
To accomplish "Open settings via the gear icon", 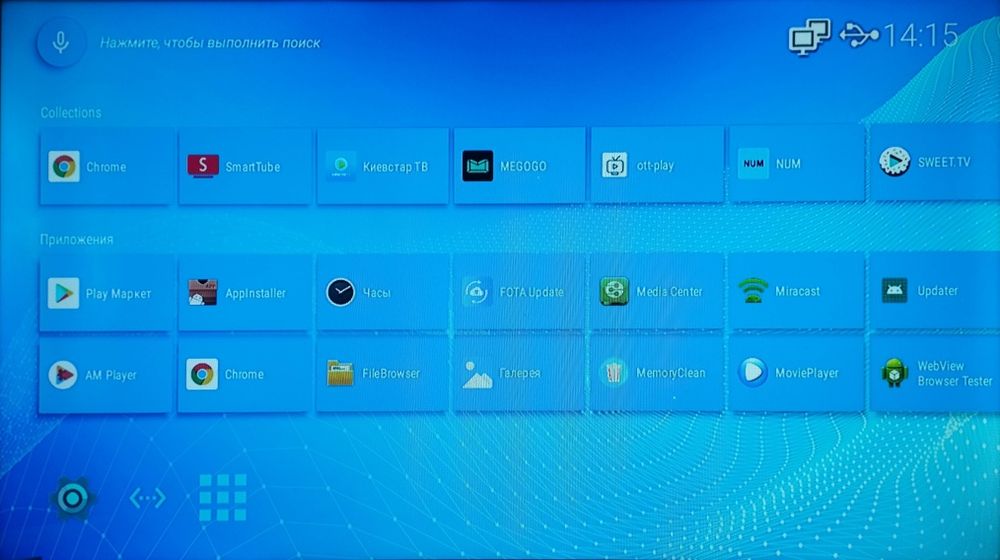I will [72, 498].
